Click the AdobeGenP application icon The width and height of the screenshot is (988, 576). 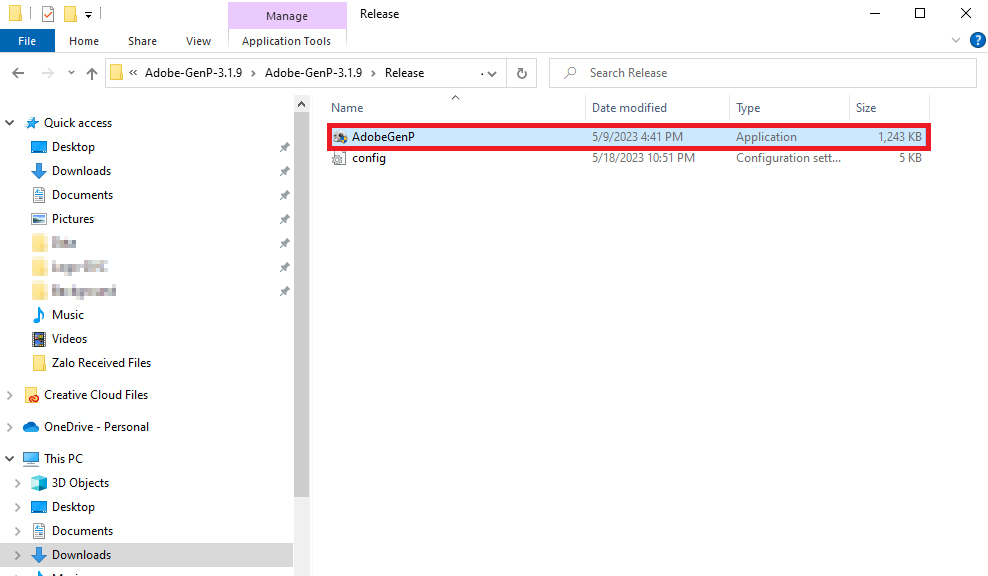point(340,137)
